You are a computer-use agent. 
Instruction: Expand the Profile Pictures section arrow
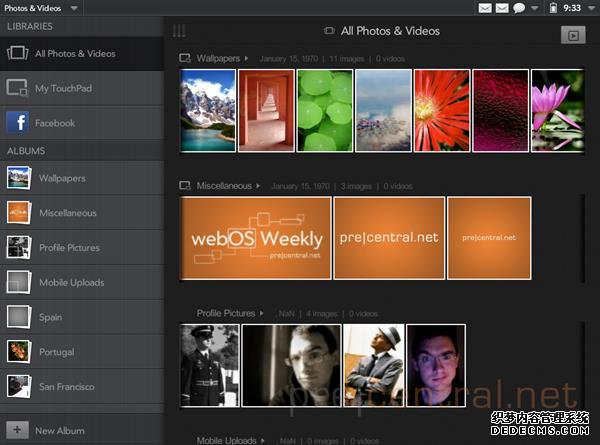coord(262,313)
